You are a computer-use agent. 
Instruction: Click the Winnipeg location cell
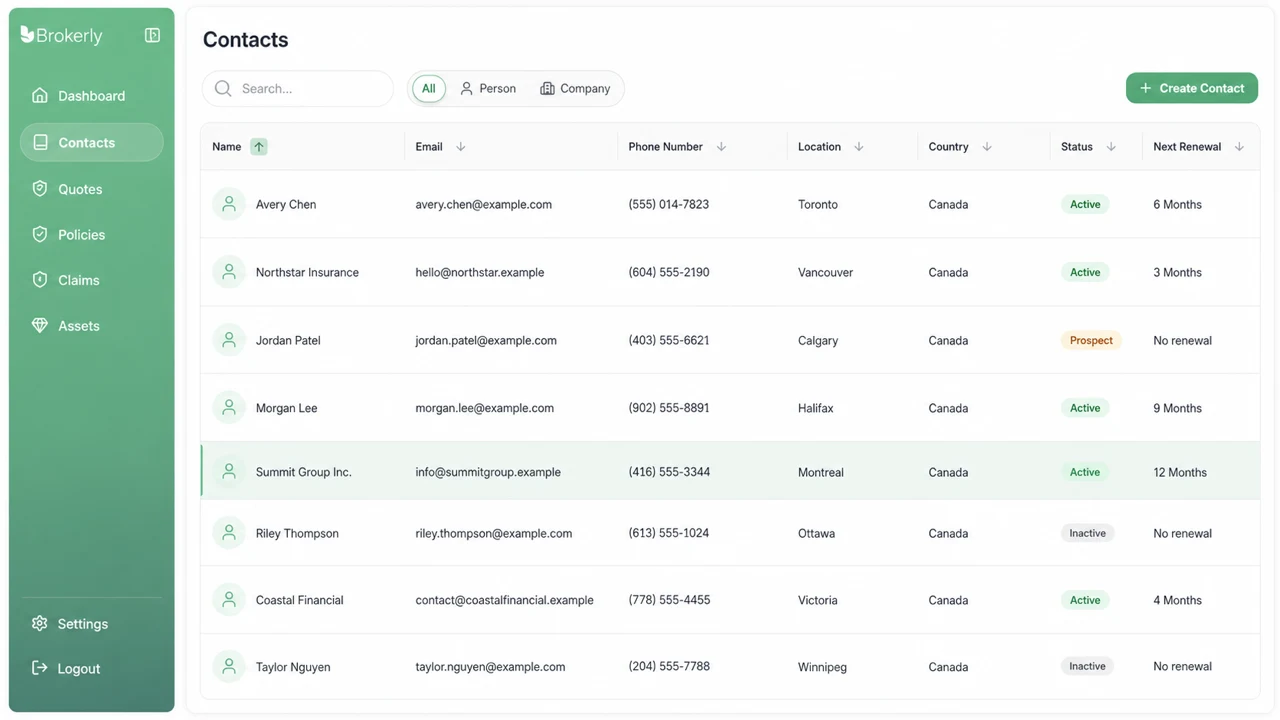click(x=822, y=667)
